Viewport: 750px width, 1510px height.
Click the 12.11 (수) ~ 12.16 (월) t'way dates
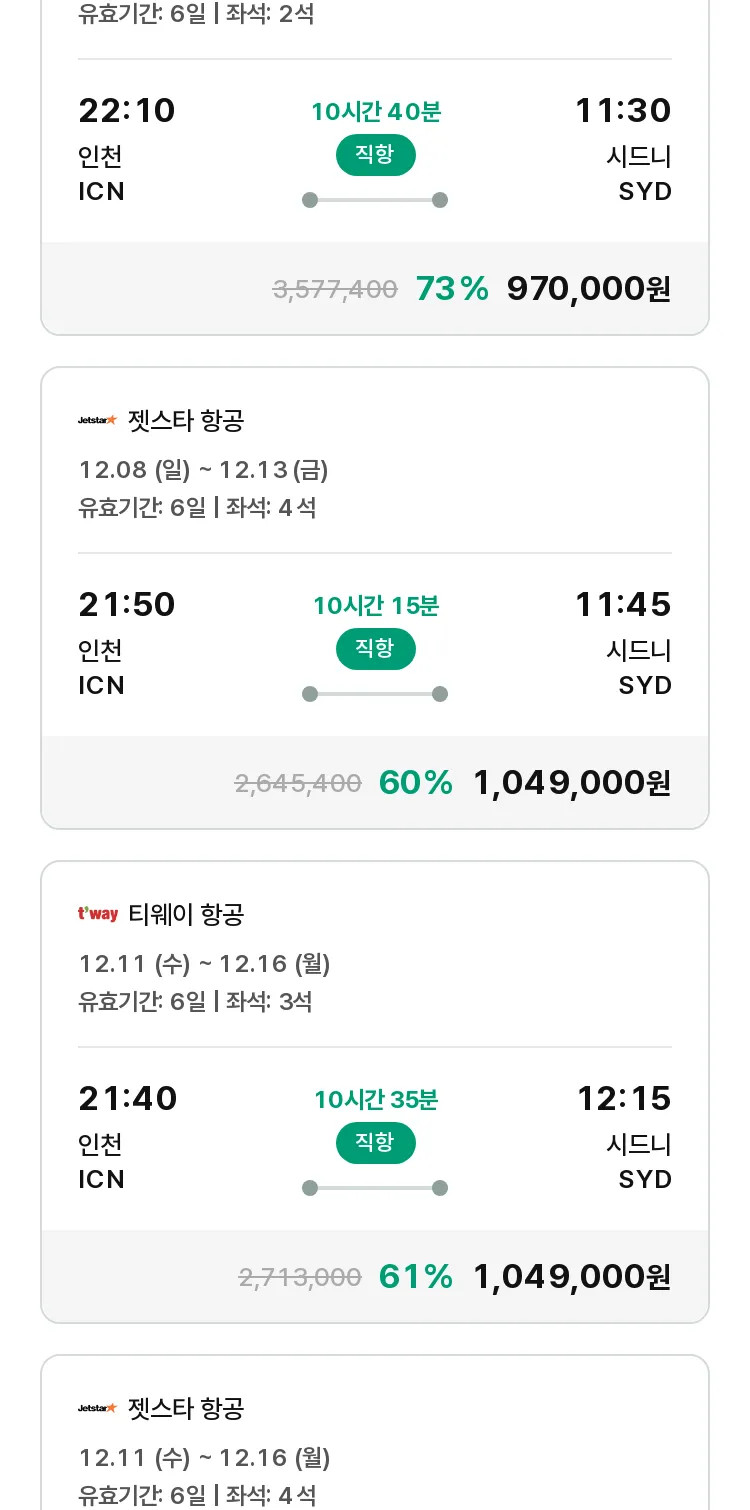(204, 964)
